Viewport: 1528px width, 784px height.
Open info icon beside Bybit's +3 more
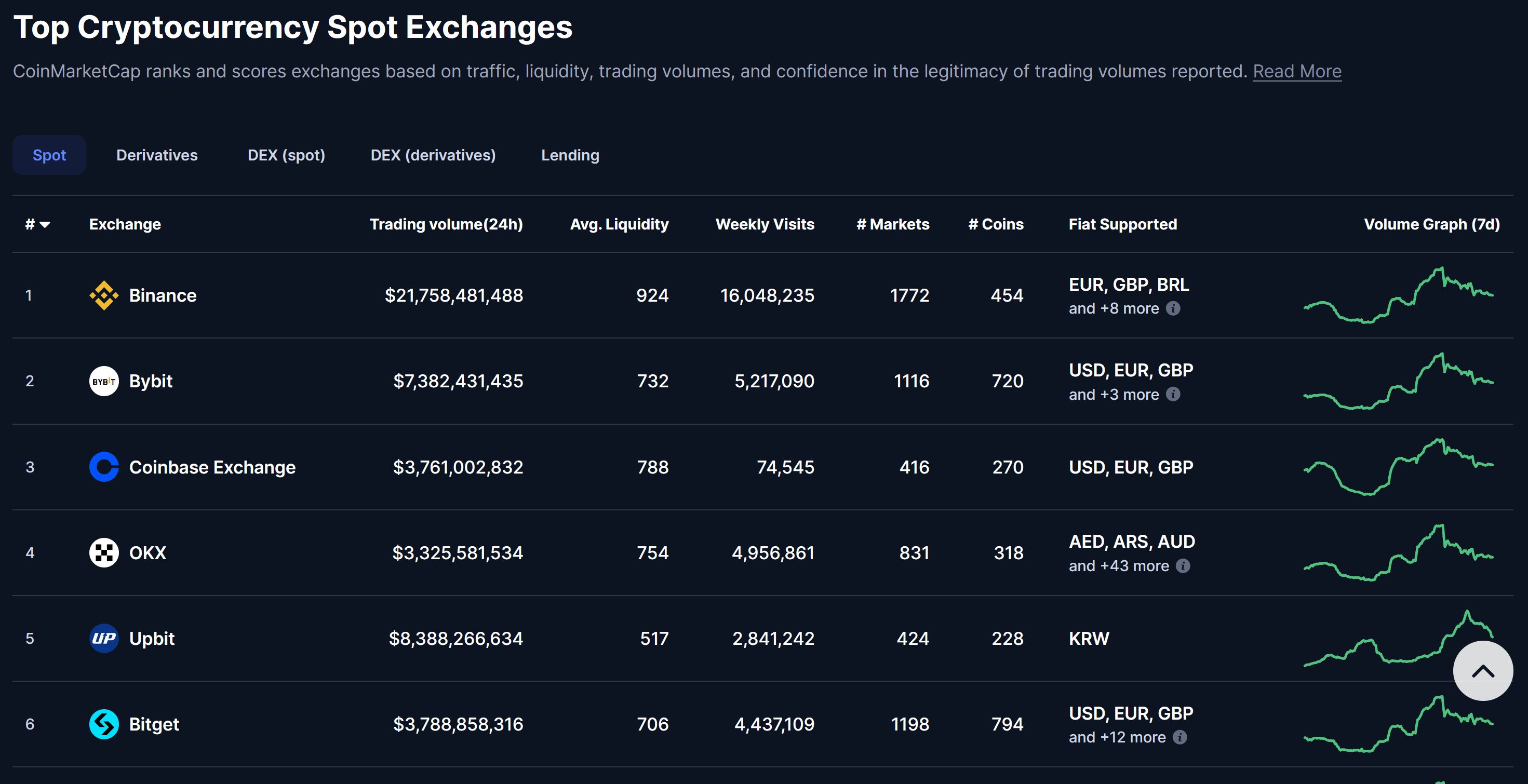1173,395
